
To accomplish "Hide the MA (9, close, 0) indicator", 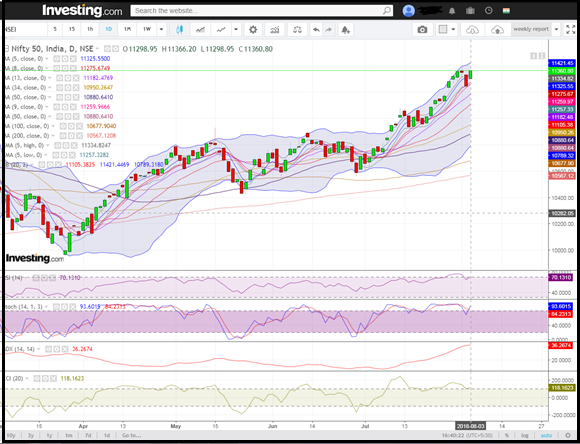I will click(57, 107).
